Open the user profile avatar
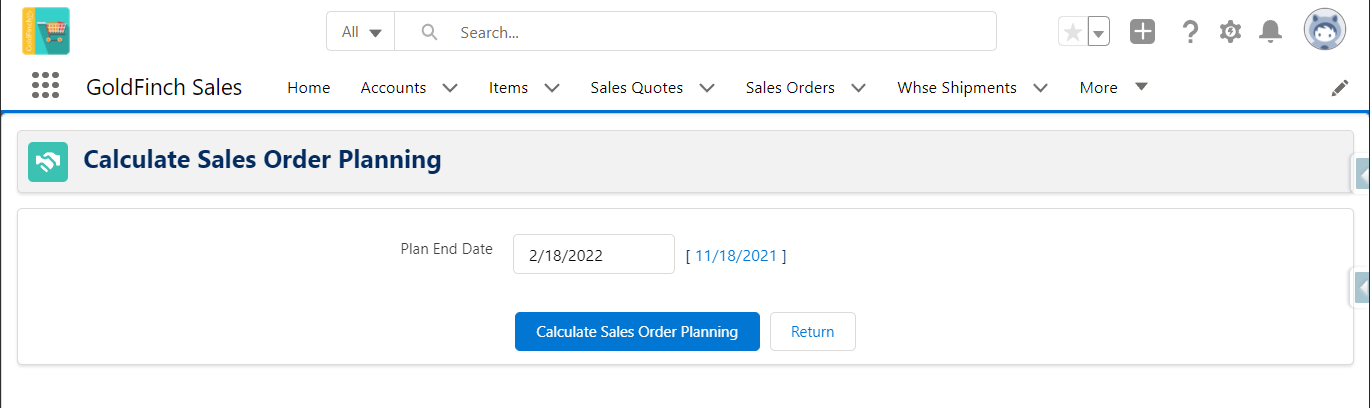The width and height of the screenshot is (1370, 408). [x=1325, y=31]
